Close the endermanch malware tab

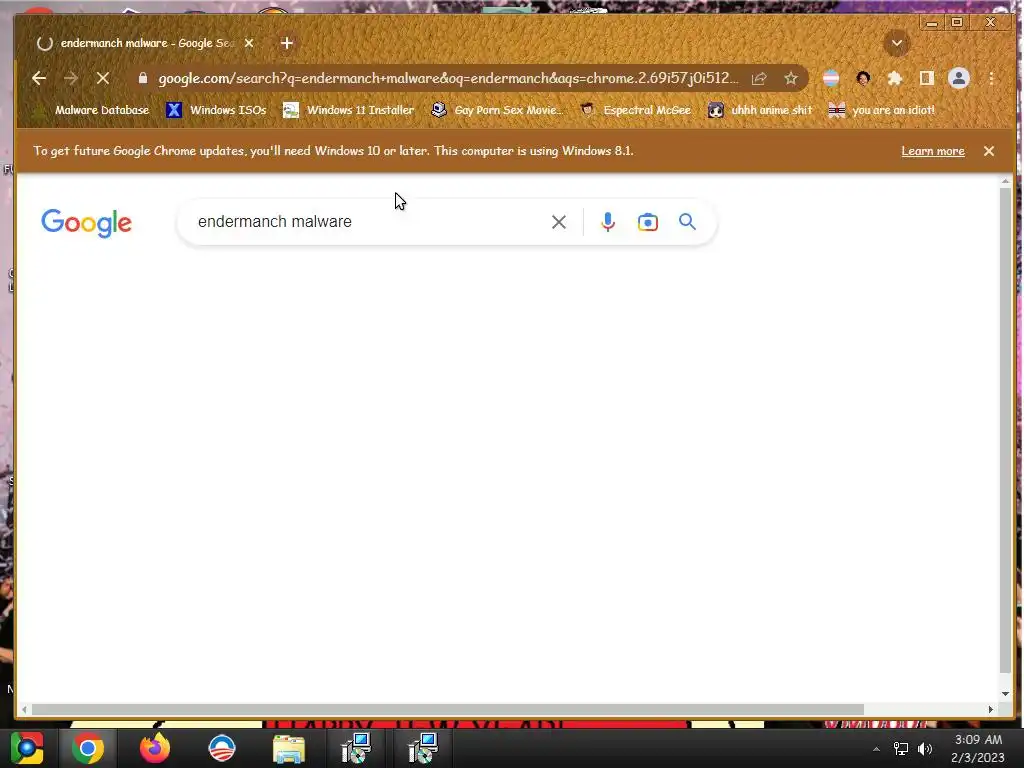point(249,43)
